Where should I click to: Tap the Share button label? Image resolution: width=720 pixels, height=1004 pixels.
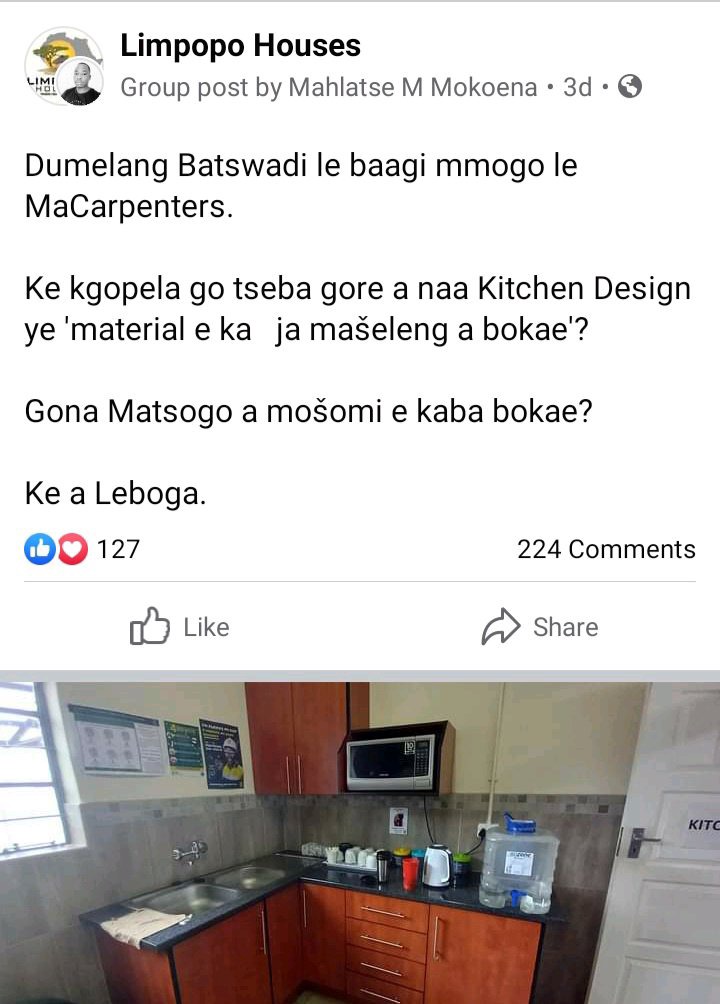coord(566,628)
